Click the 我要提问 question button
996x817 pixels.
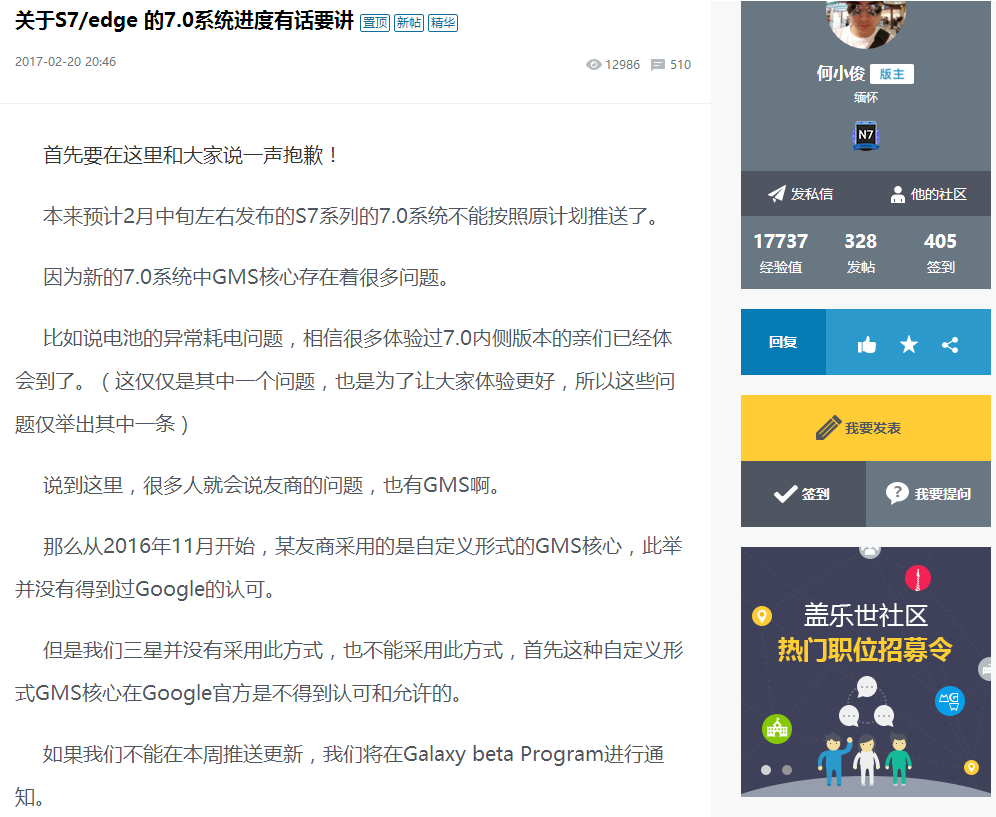tap(928, 494)
